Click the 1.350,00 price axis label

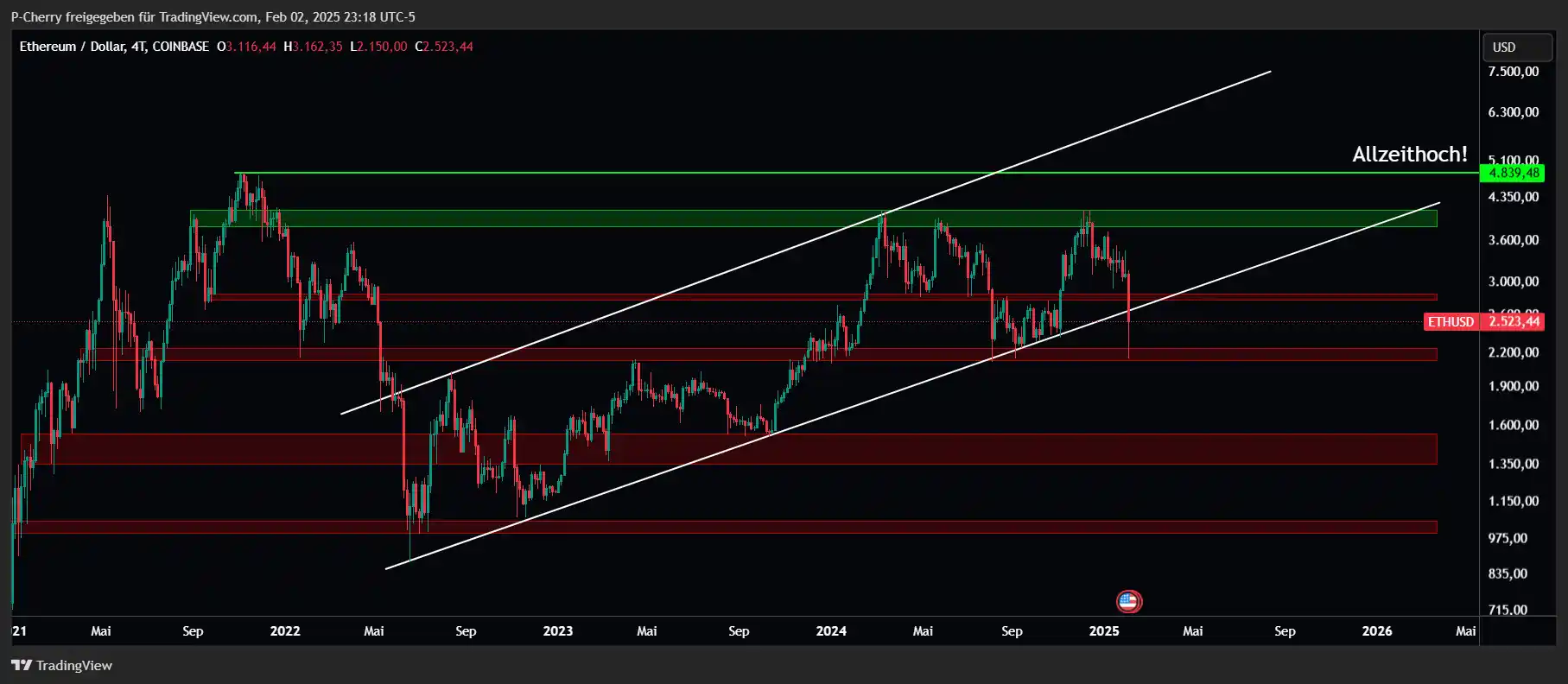pos(1514,464)
